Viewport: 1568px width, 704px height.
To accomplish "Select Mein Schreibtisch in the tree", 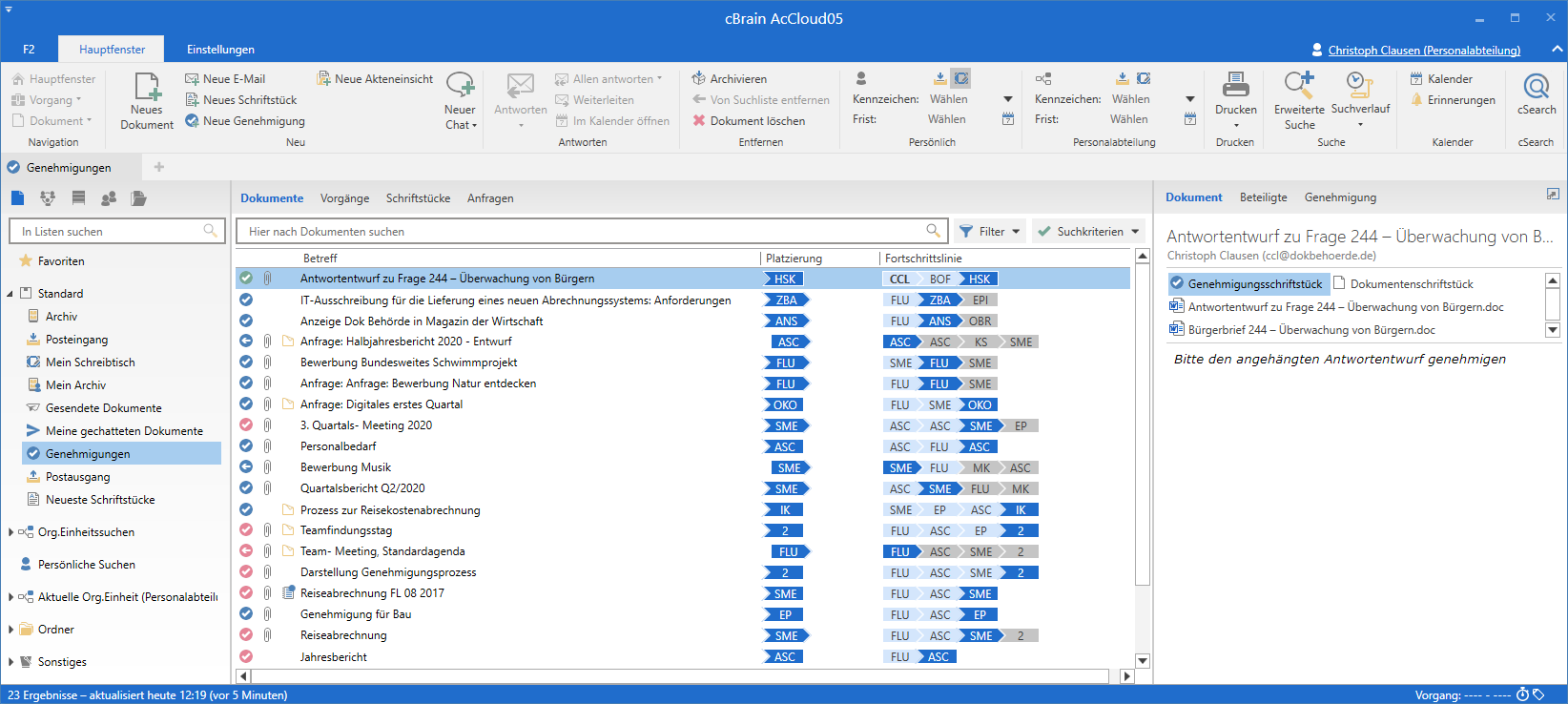I will (90, 362).
